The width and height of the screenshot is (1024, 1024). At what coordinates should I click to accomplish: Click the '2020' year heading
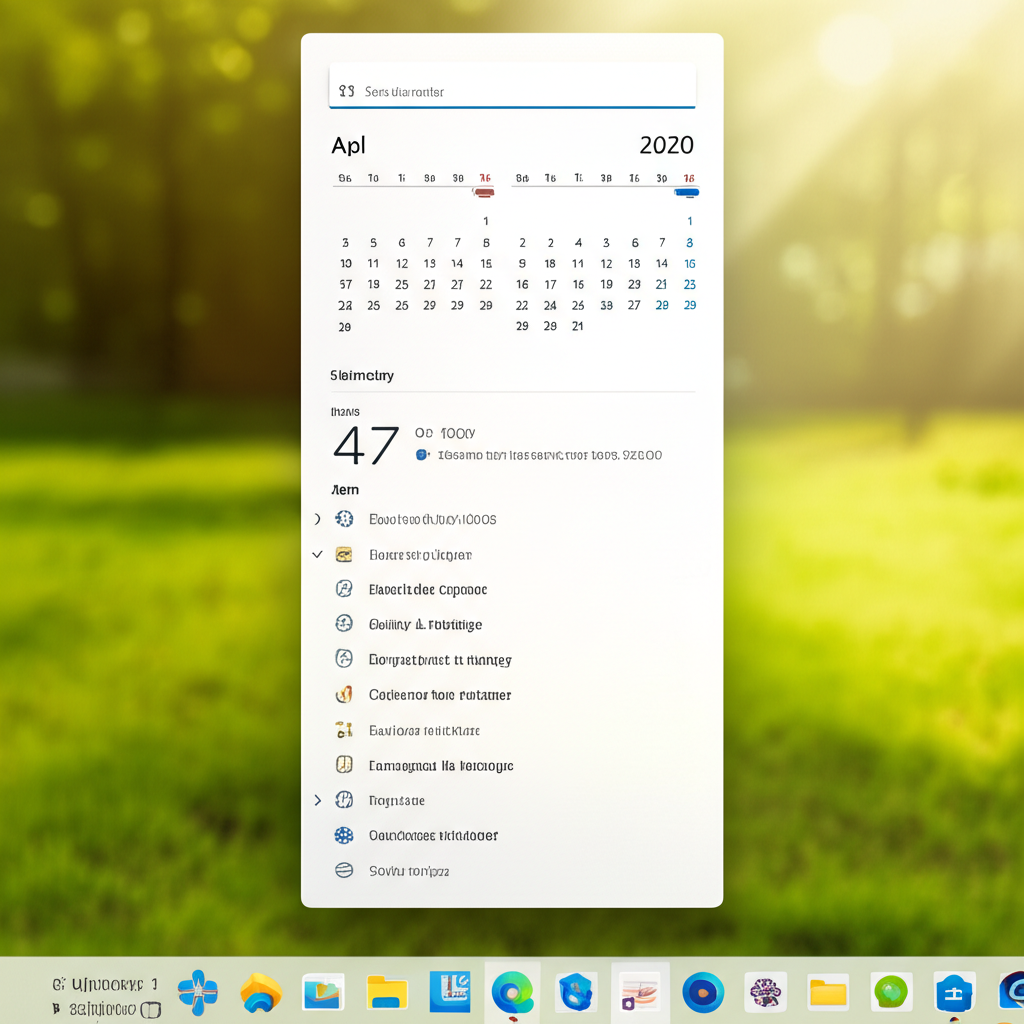666,145
